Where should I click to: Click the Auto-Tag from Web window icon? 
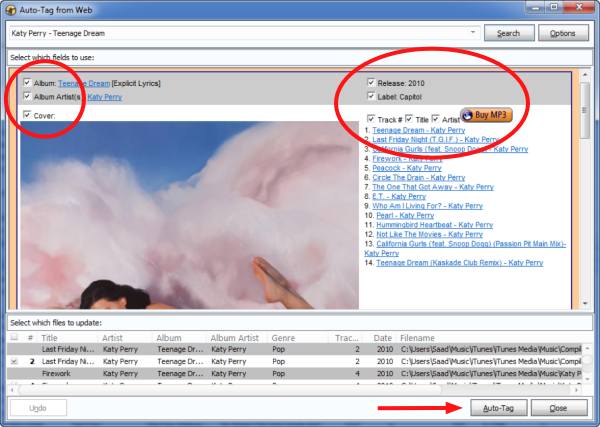tap(10, 10)
